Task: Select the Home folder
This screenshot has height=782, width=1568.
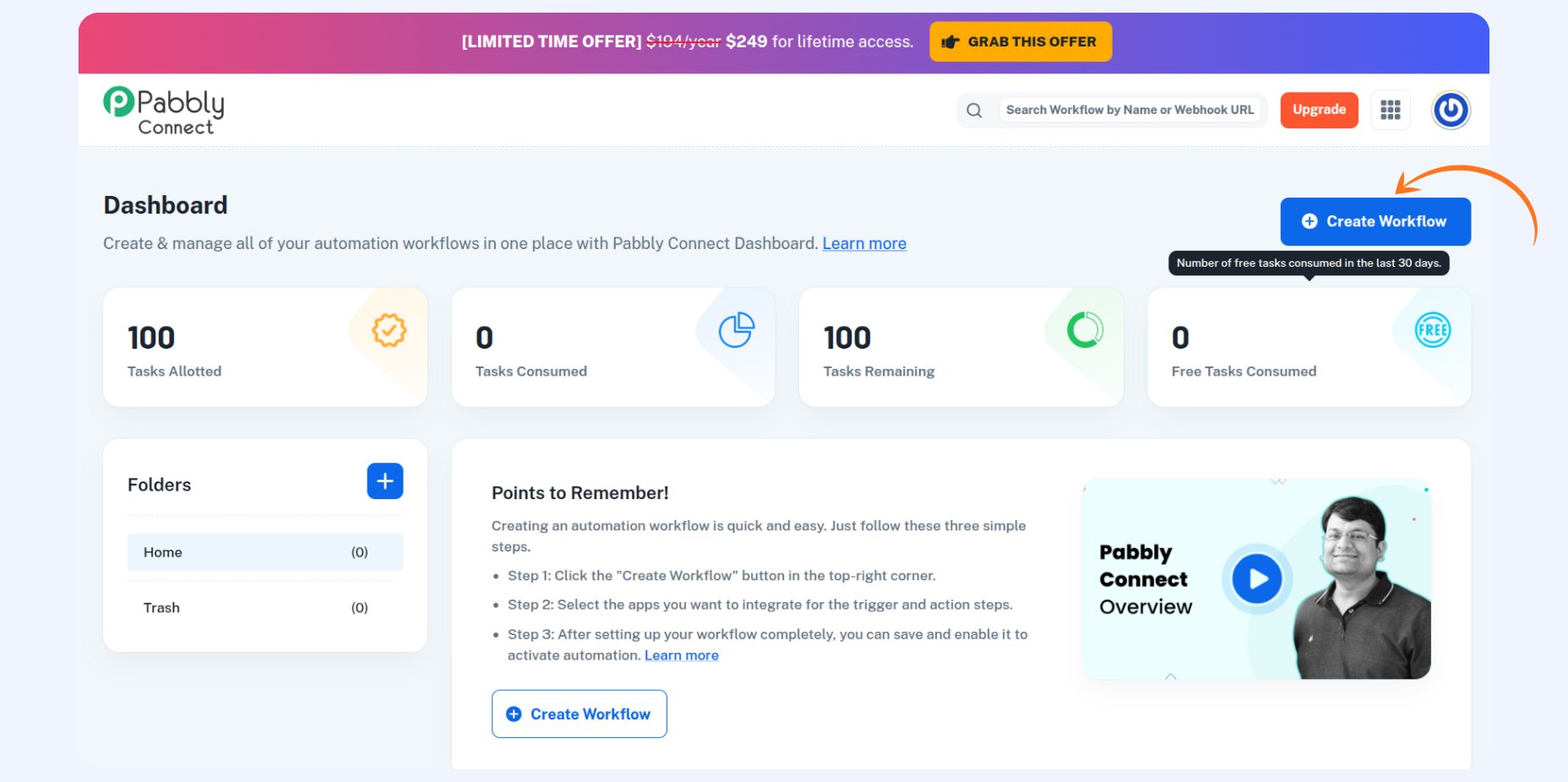Action: point(162,551)
